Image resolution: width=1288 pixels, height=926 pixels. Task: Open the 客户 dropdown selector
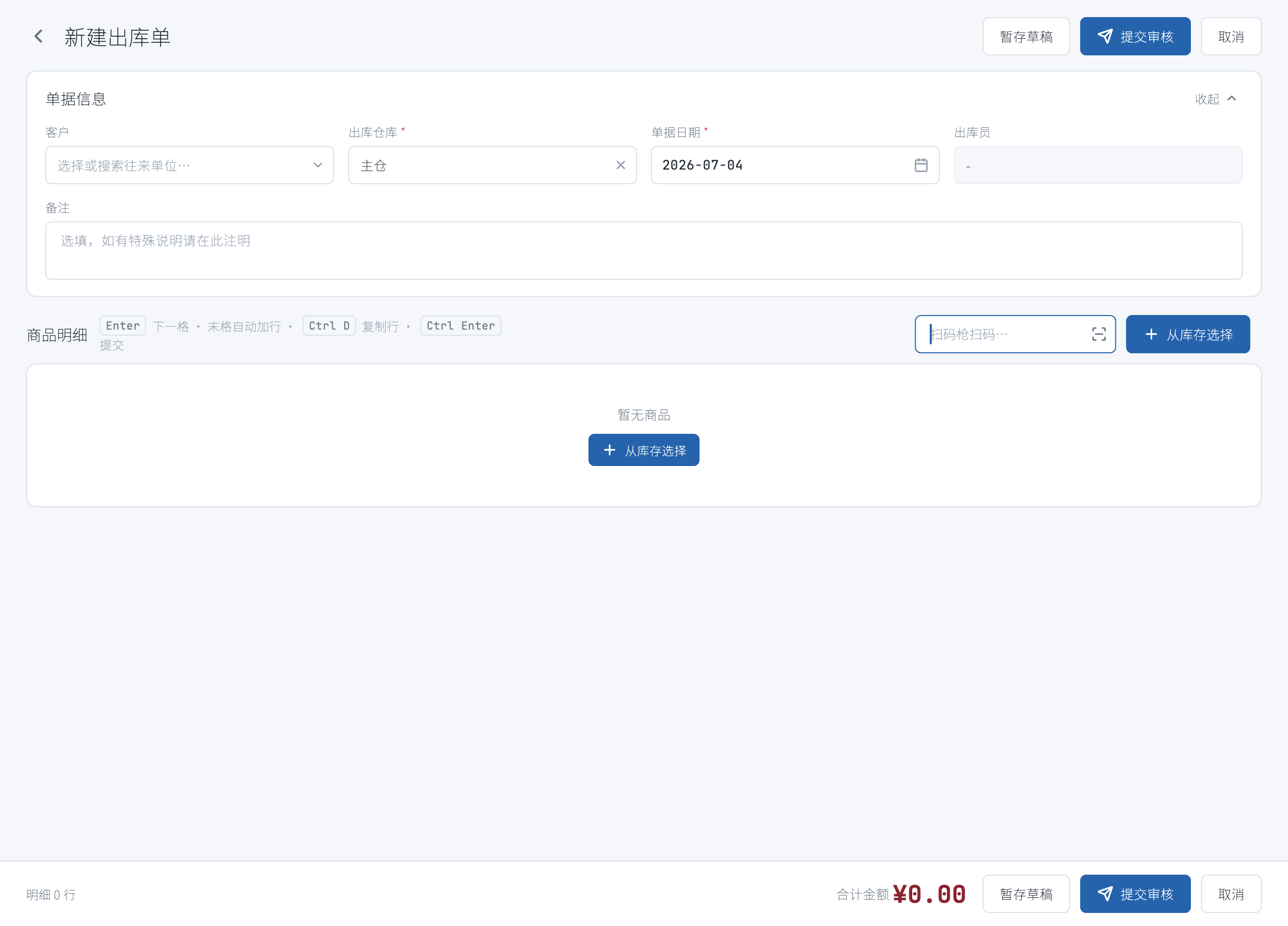pyautogui.click(x=189, y=165)
